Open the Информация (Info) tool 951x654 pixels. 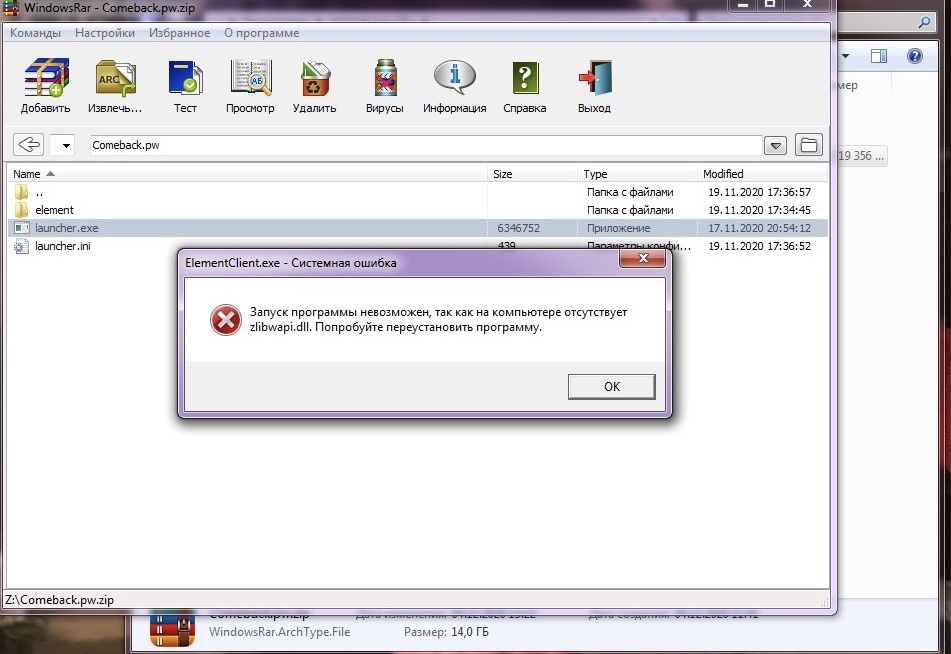[x=454, y=79]
